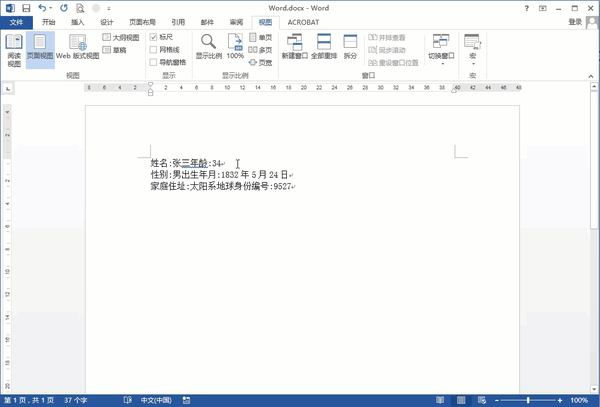Select Print Layout in status bar
The image size is (600, 407).
click(x=461, y=400)
